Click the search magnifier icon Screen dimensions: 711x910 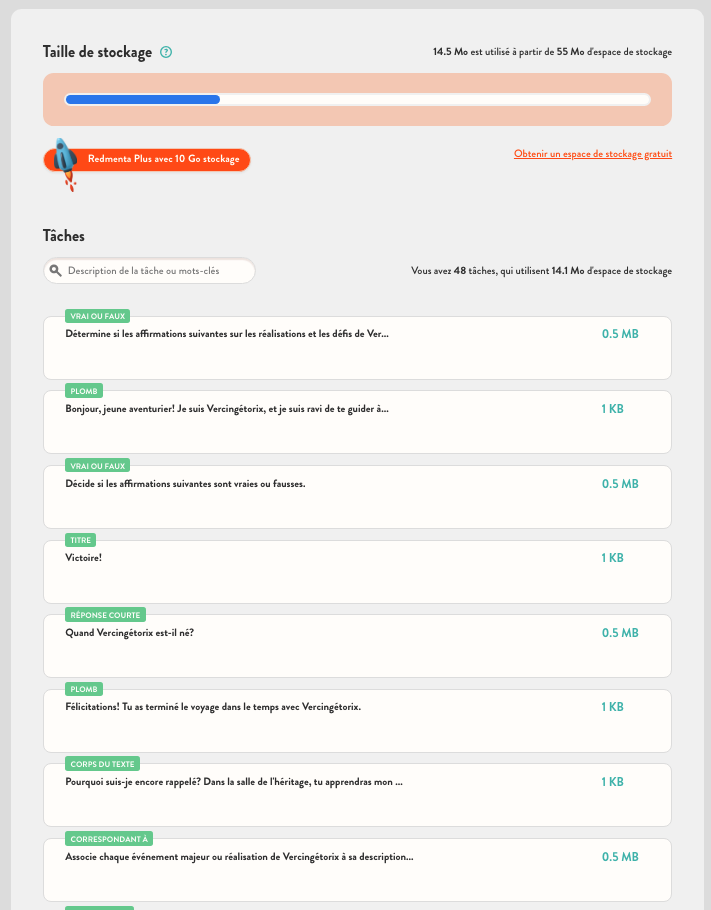[x=56, y=271]
